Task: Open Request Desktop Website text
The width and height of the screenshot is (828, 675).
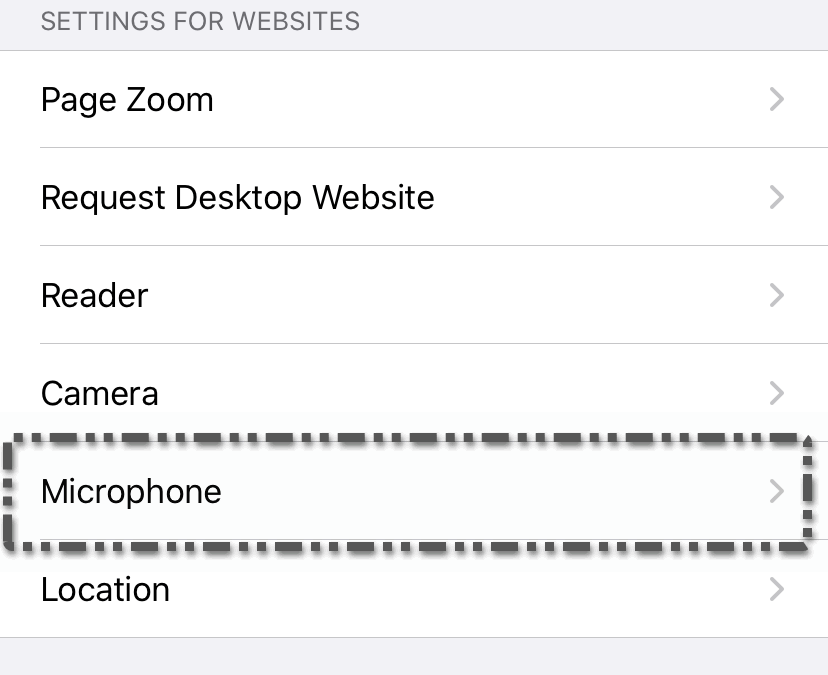Action: [237, 198]
